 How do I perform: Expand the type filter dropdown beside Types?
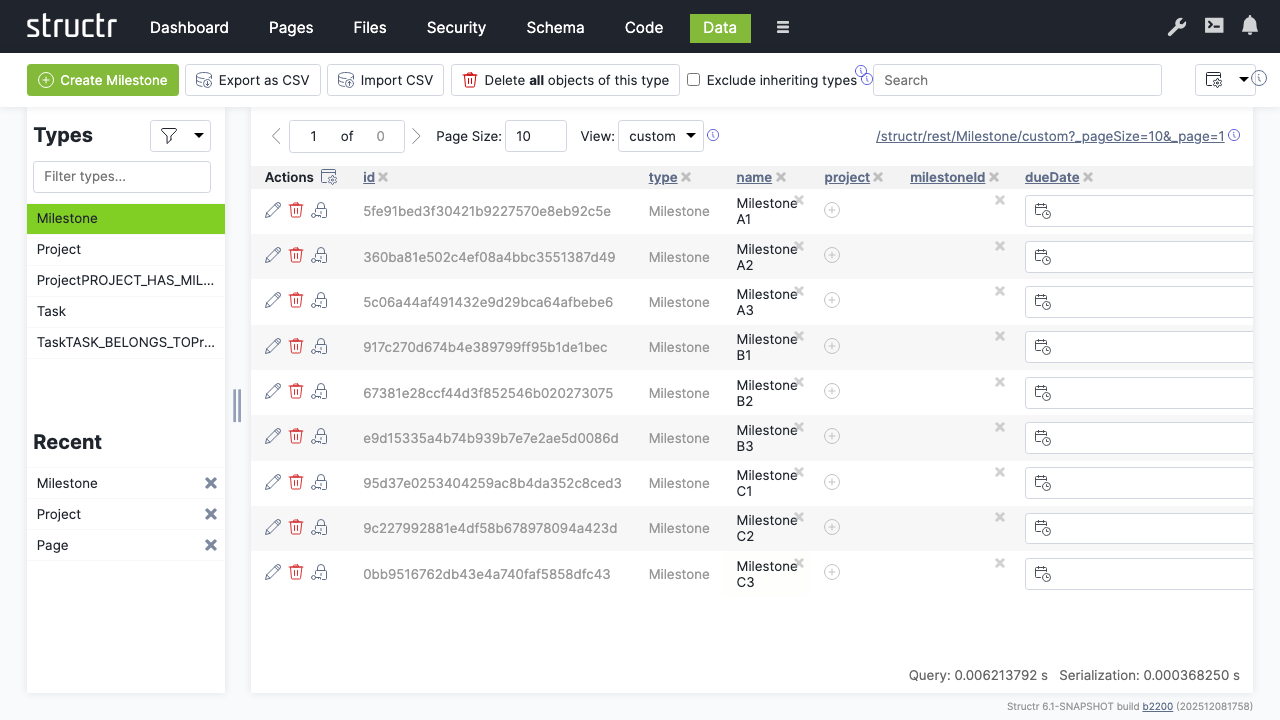pyautogui.click(x=180, y=136)
